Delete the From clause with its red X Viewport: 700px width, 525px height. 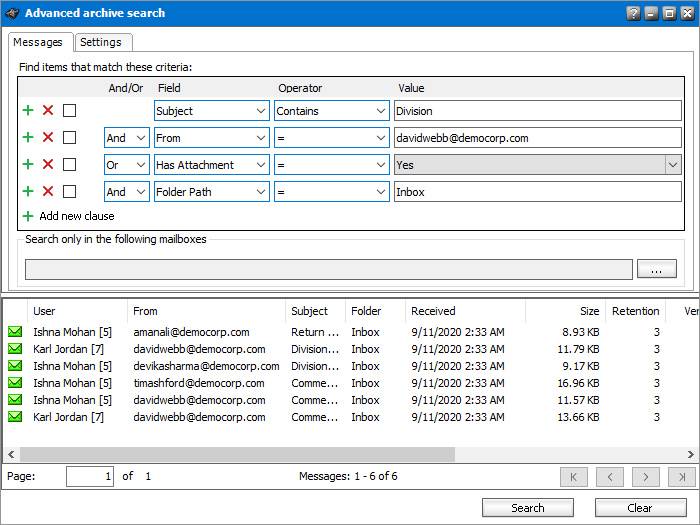tap(48, 138)
